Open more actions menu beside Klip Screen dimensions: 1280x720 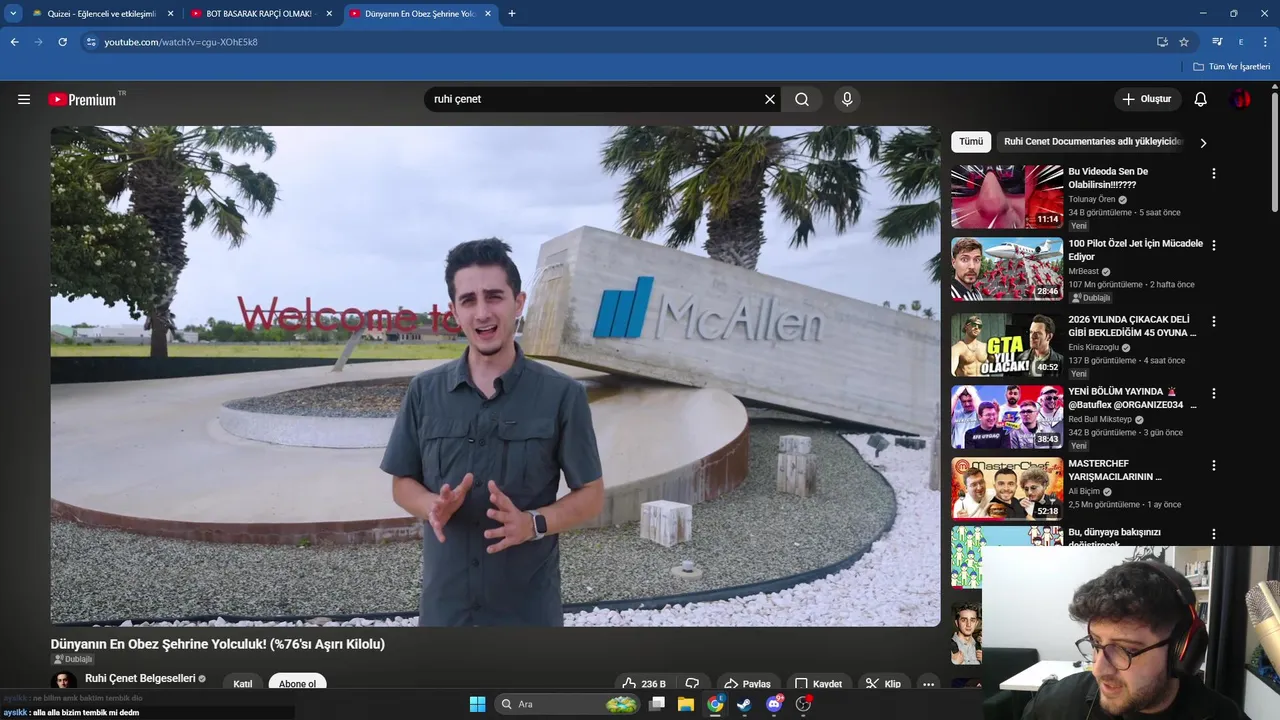(928, 684)
